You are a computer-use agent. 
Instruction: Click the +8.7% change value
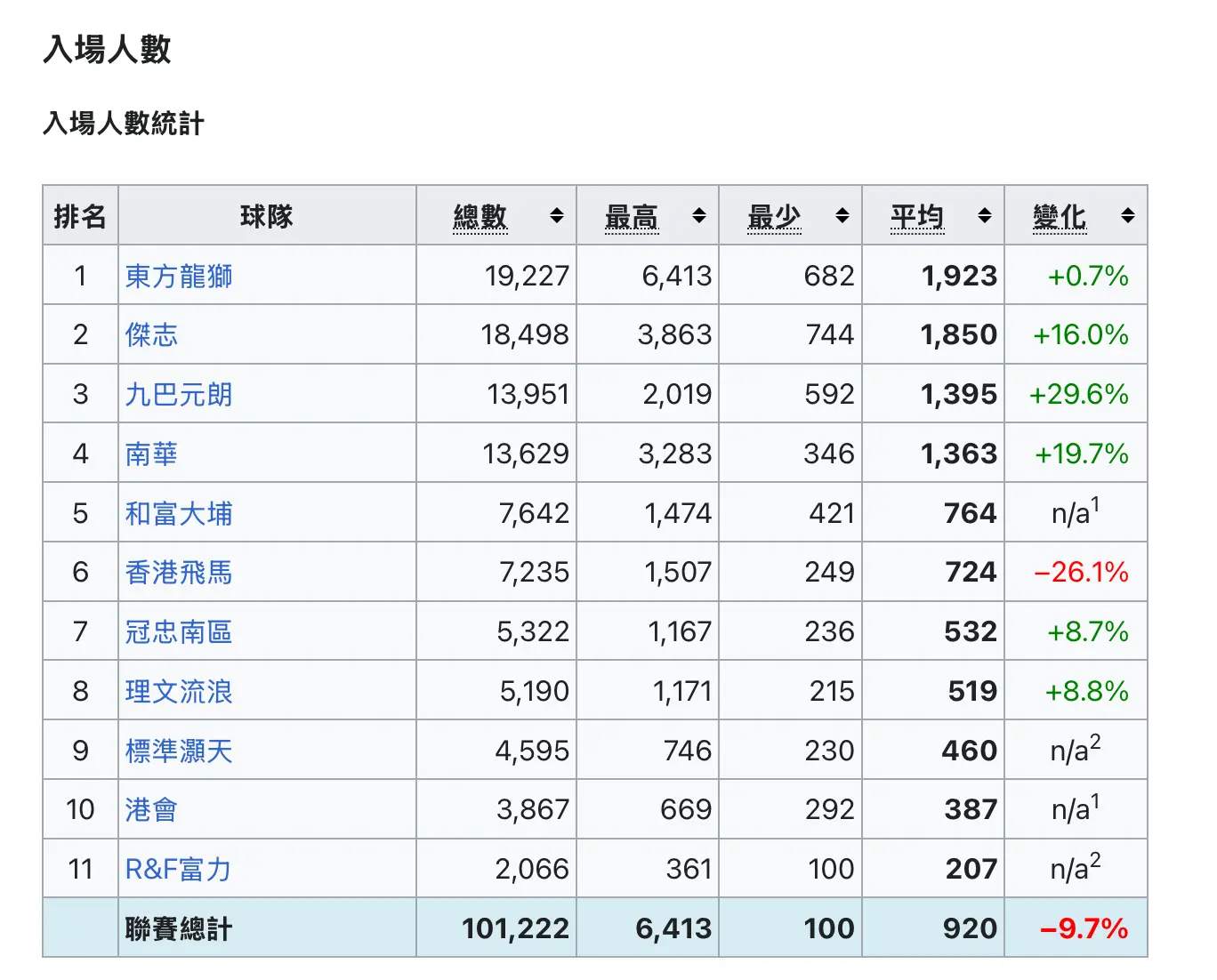pos(1088,631)
